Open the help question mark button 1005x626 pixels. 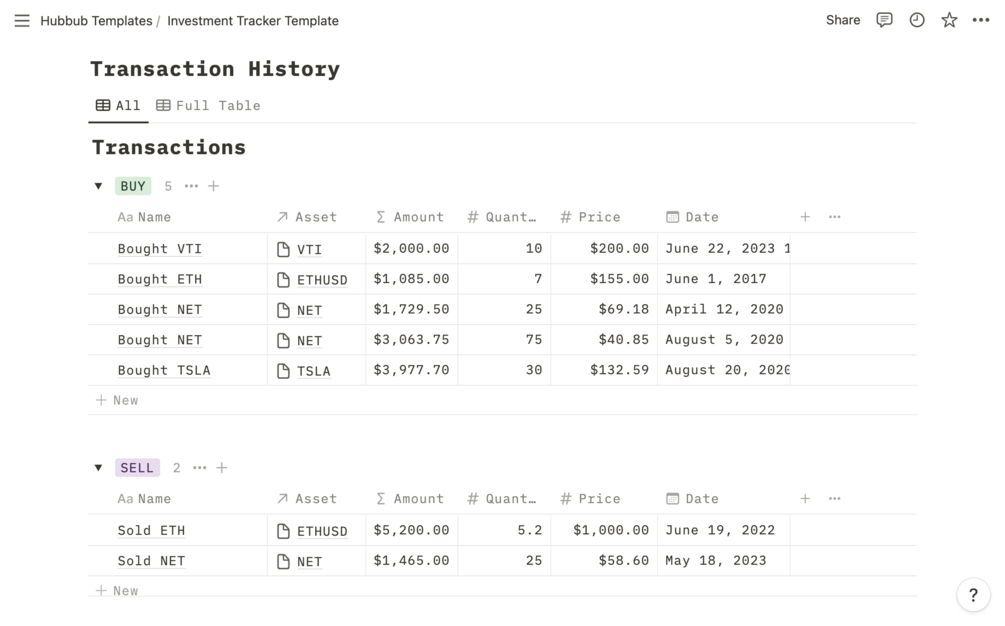click(973, 595)
